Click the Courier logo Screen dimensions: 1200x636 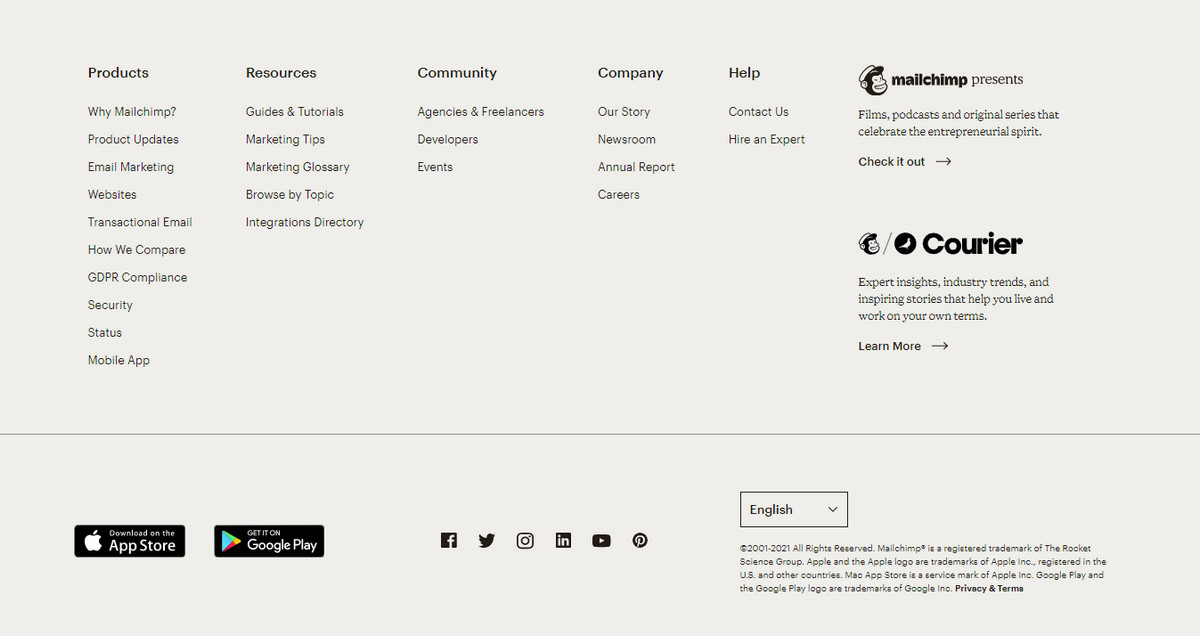940,243
